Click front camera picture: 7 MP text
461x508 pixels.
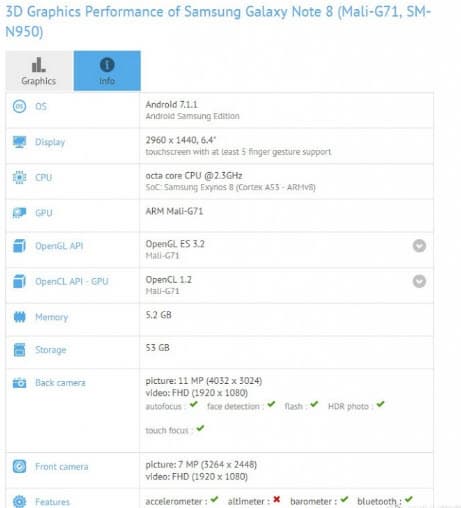coord(201,464)
